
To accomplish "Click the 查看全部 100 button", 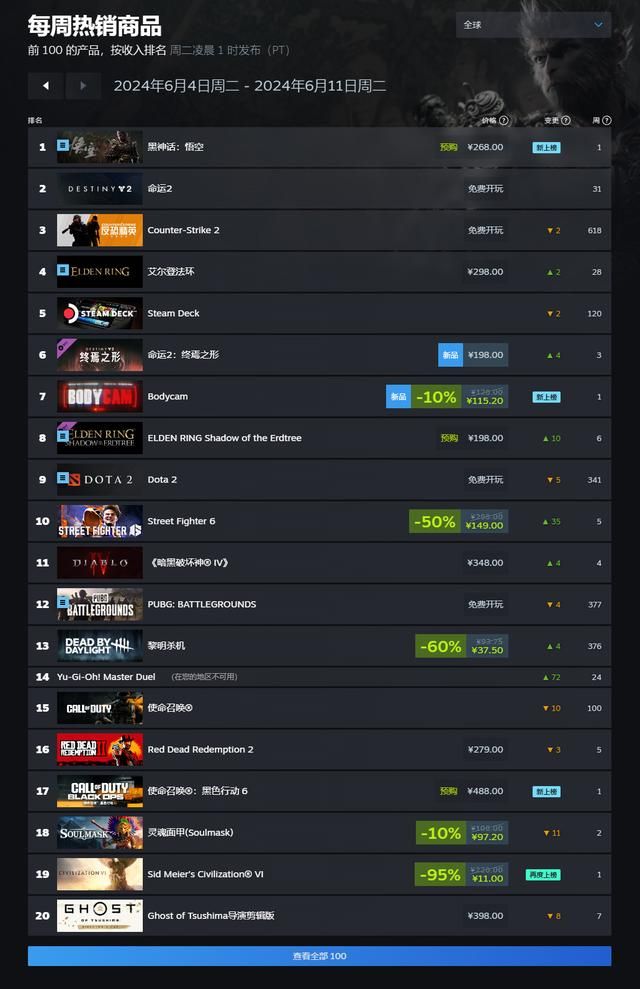I will [x=319, y=956].
